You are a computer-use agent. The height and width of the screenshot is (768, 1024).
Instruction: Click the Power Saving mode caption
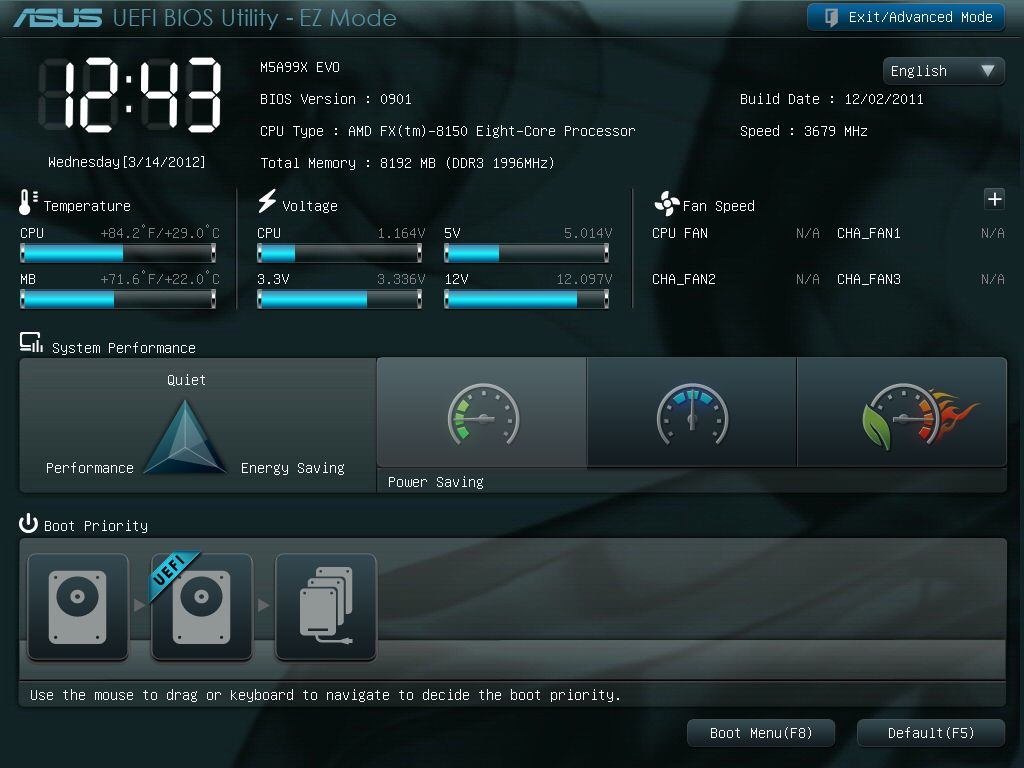[436, 482]
